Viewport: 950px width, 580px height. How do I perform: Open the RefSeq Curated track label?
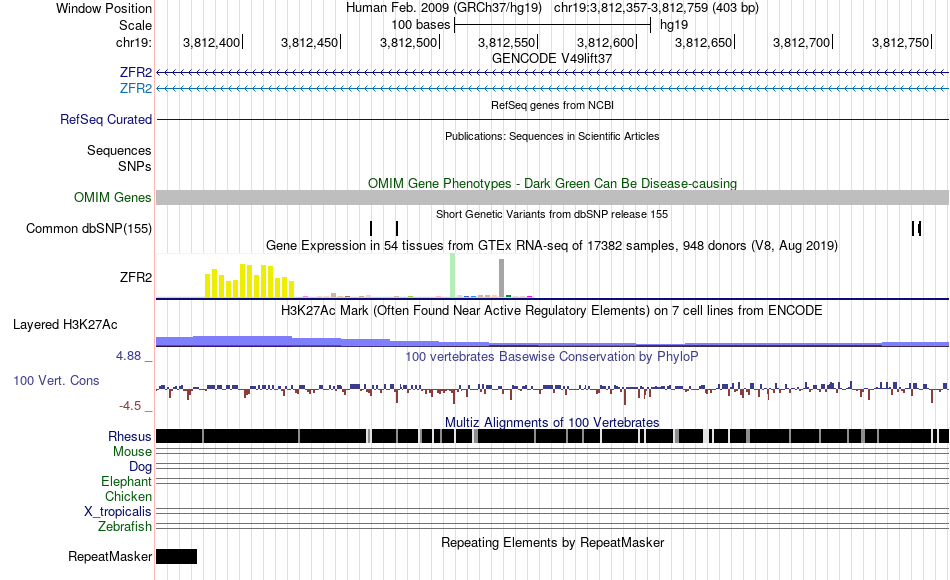106,119
